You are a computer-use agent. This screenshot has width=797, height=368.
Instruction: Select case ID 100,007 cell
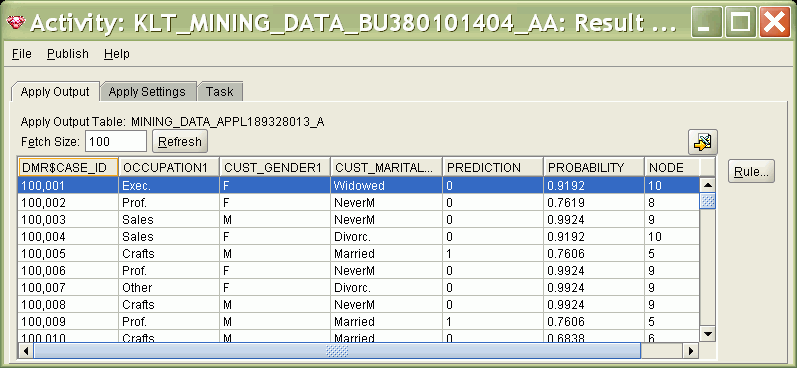coord(68,287)
